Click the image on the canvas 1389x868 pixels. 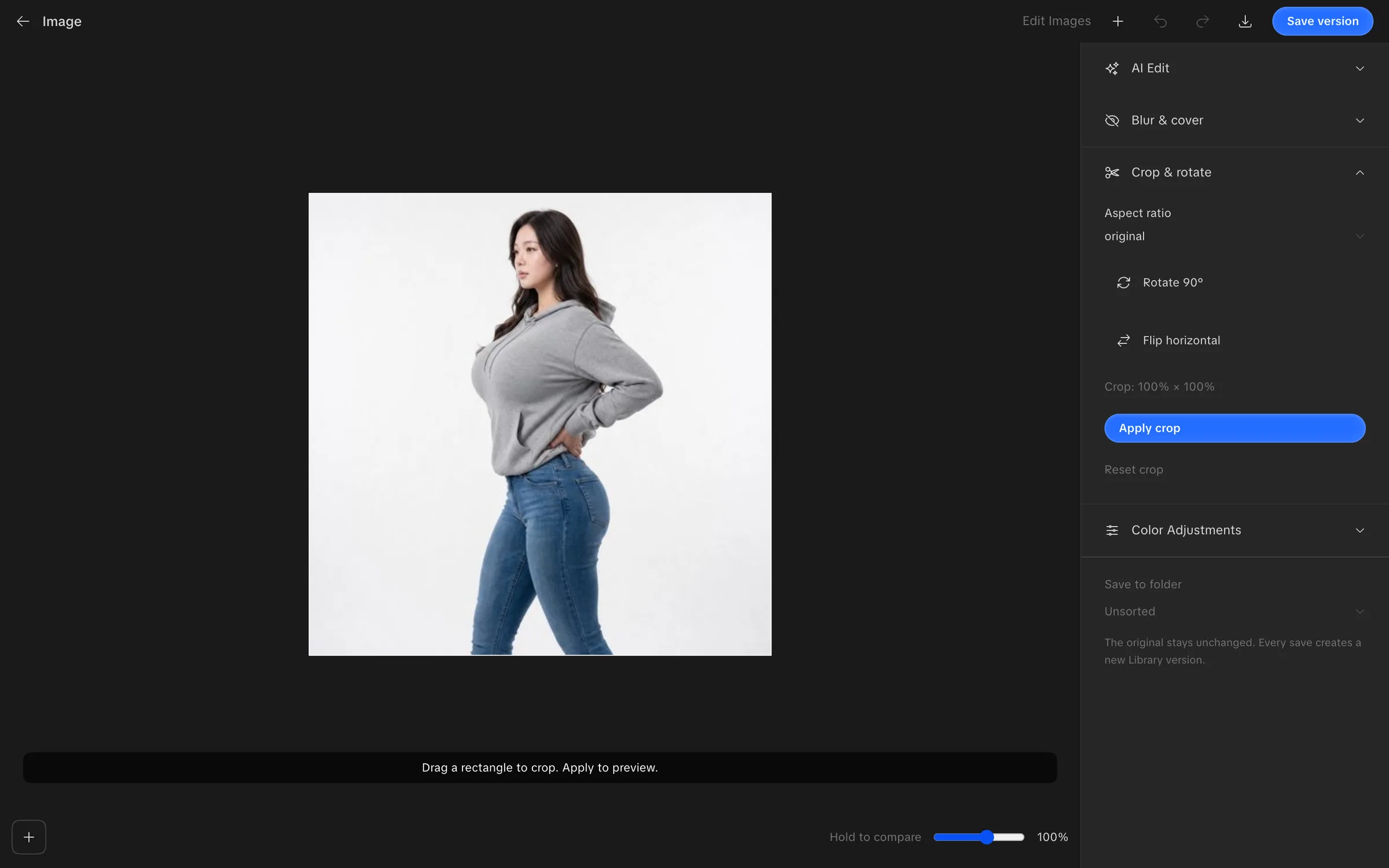539,424
